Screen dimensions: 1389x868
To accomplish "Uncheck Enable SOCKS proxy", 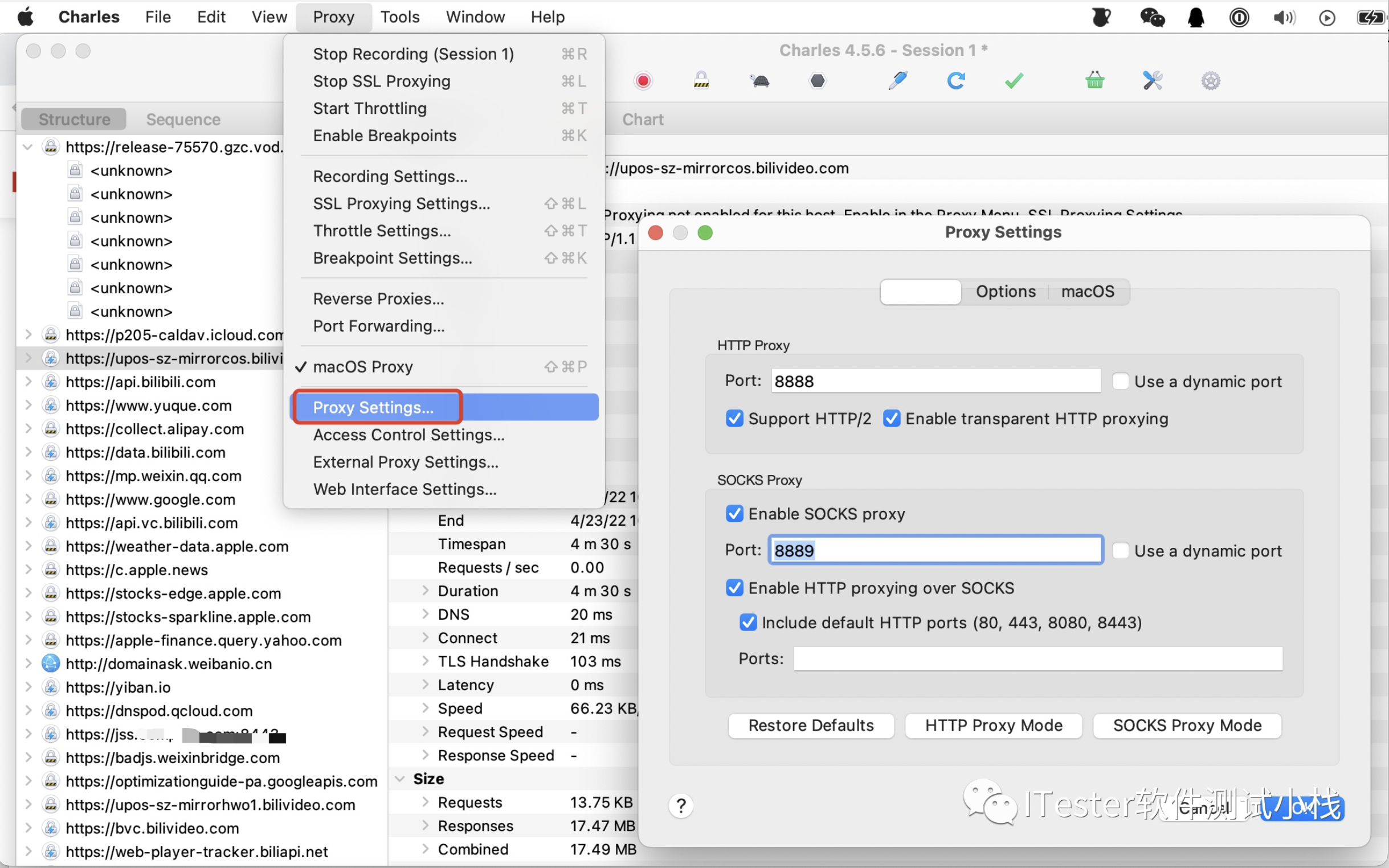I will (734, 513).
